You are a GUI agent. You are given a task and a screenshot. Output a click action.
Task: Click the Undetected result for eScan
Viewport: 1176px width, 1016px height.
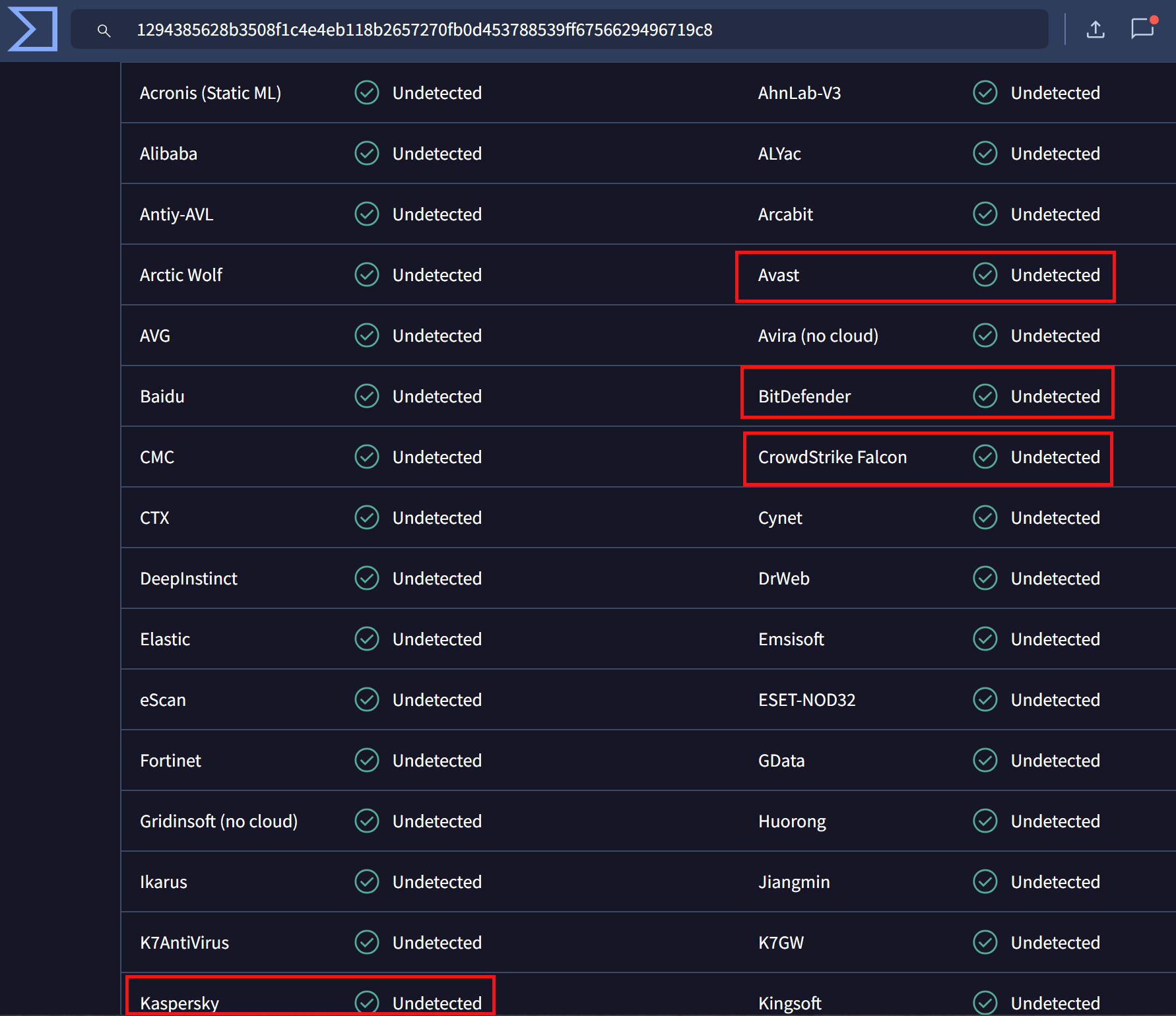coord(437,700)
